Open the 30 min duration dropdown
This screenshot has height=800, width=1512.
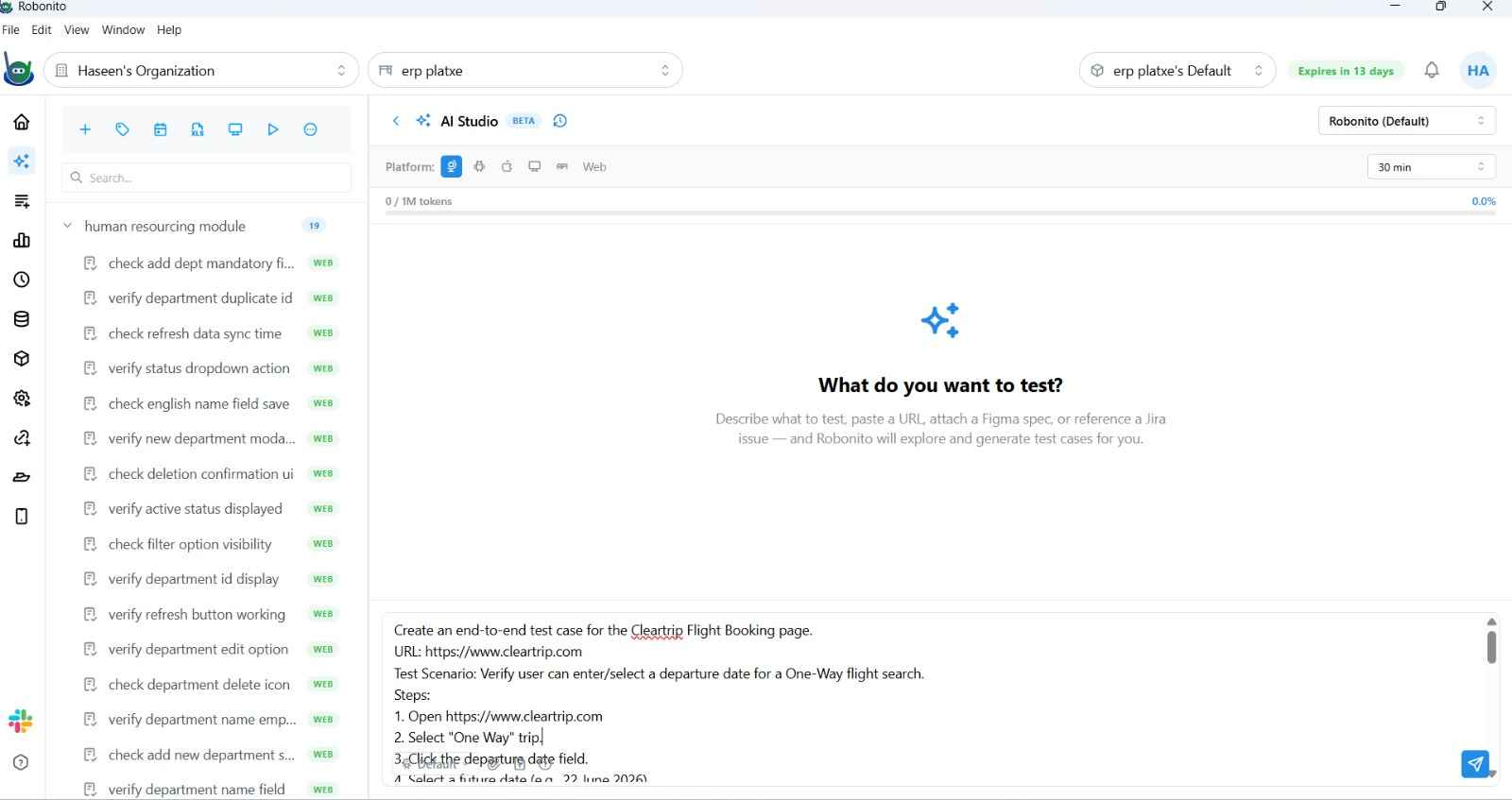click(1432, 167)
